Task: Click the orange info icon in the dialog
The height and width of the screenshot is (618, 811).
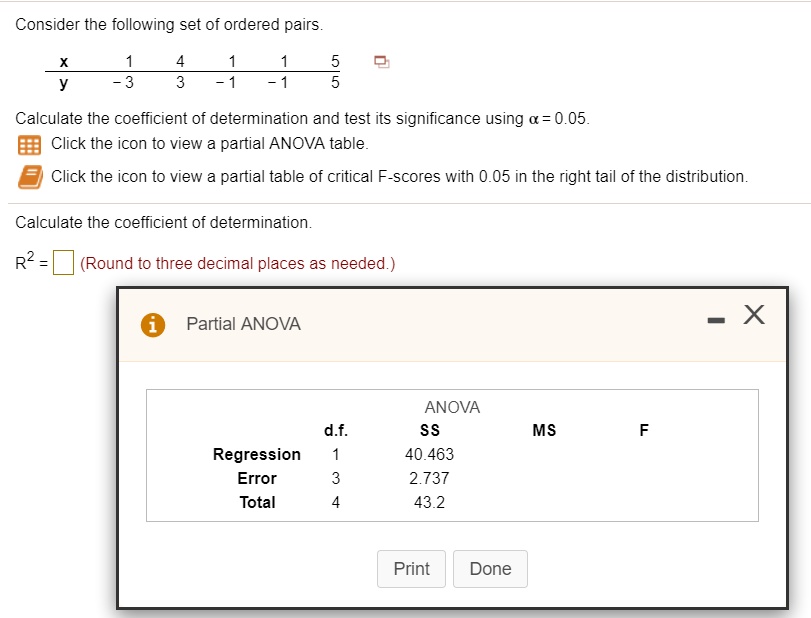Action: [x=153, y=324]
